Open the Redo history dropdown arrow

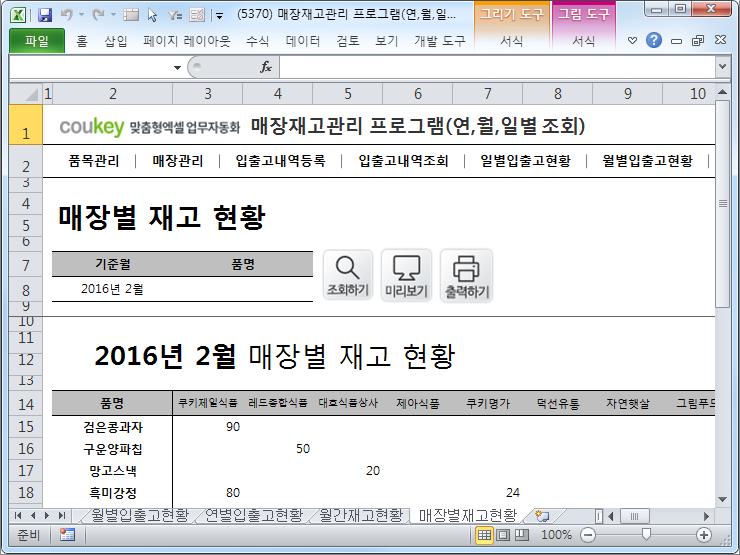click(113, 15)
